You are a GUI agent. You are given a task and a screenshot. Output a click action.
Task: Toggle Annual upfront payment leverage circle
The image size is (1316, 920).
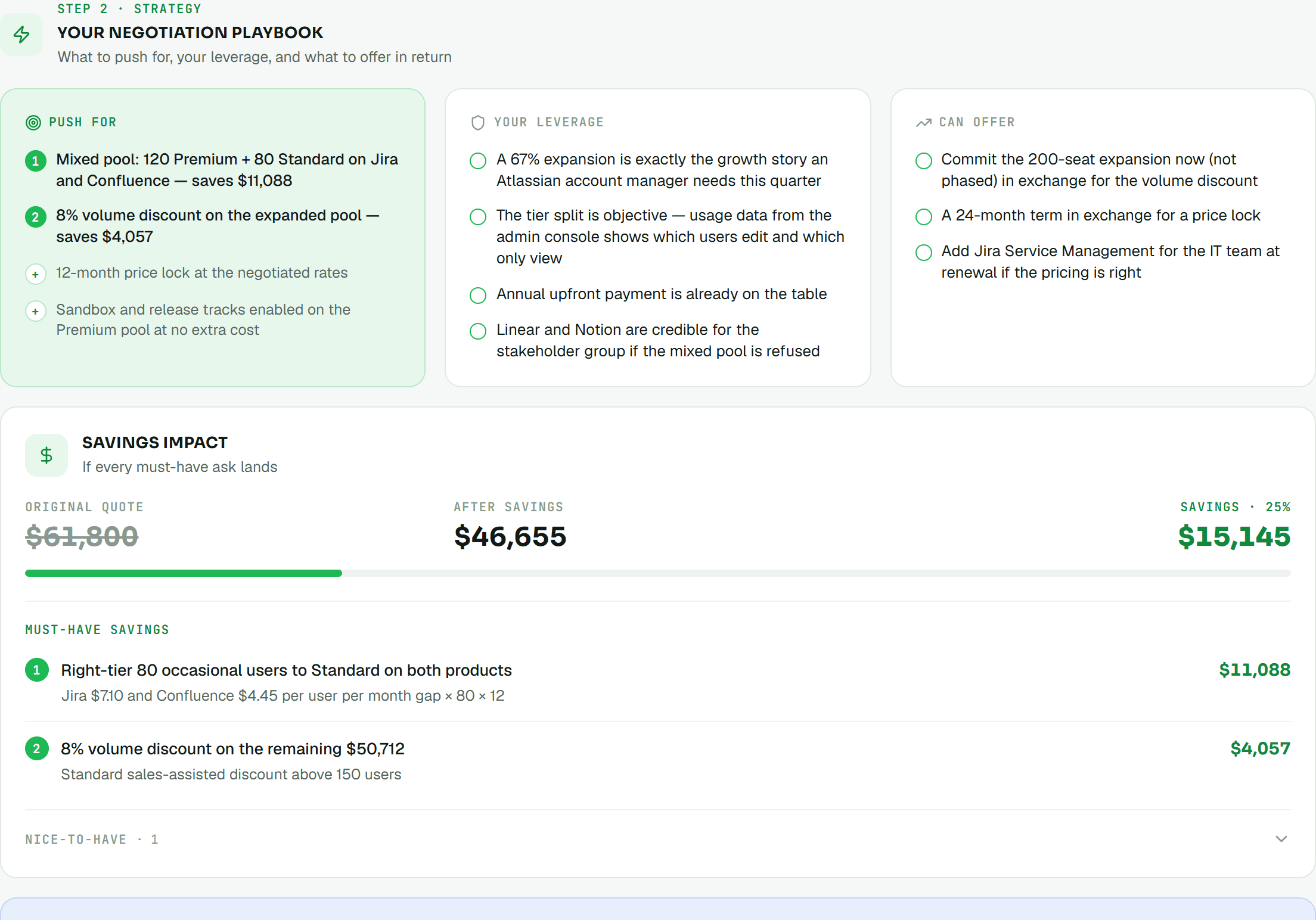(478, 296)
